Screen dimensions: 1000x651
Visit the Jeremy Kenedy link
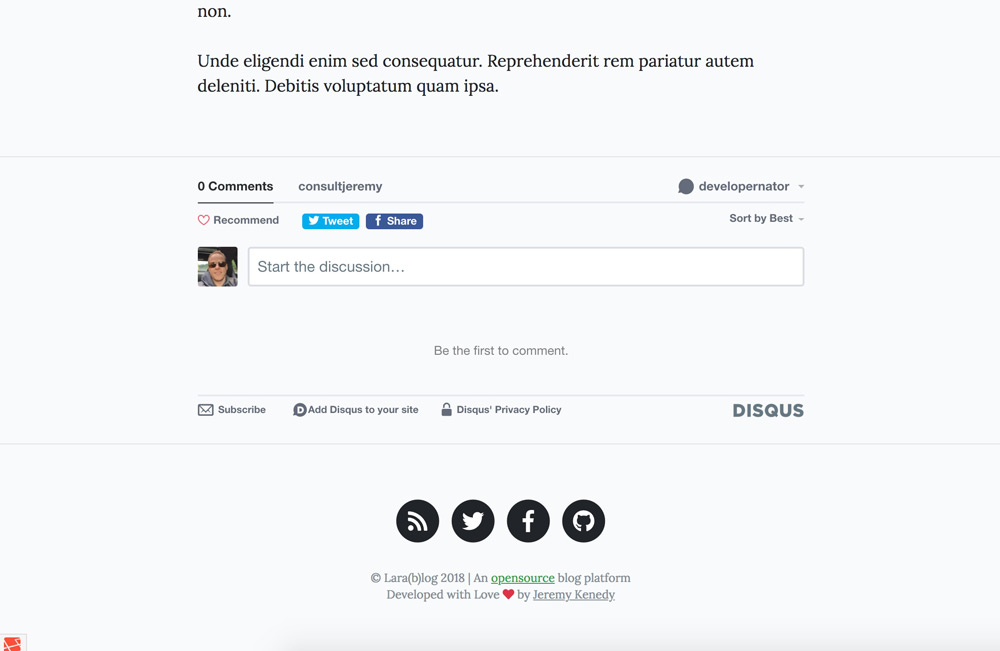pos(573,594)
